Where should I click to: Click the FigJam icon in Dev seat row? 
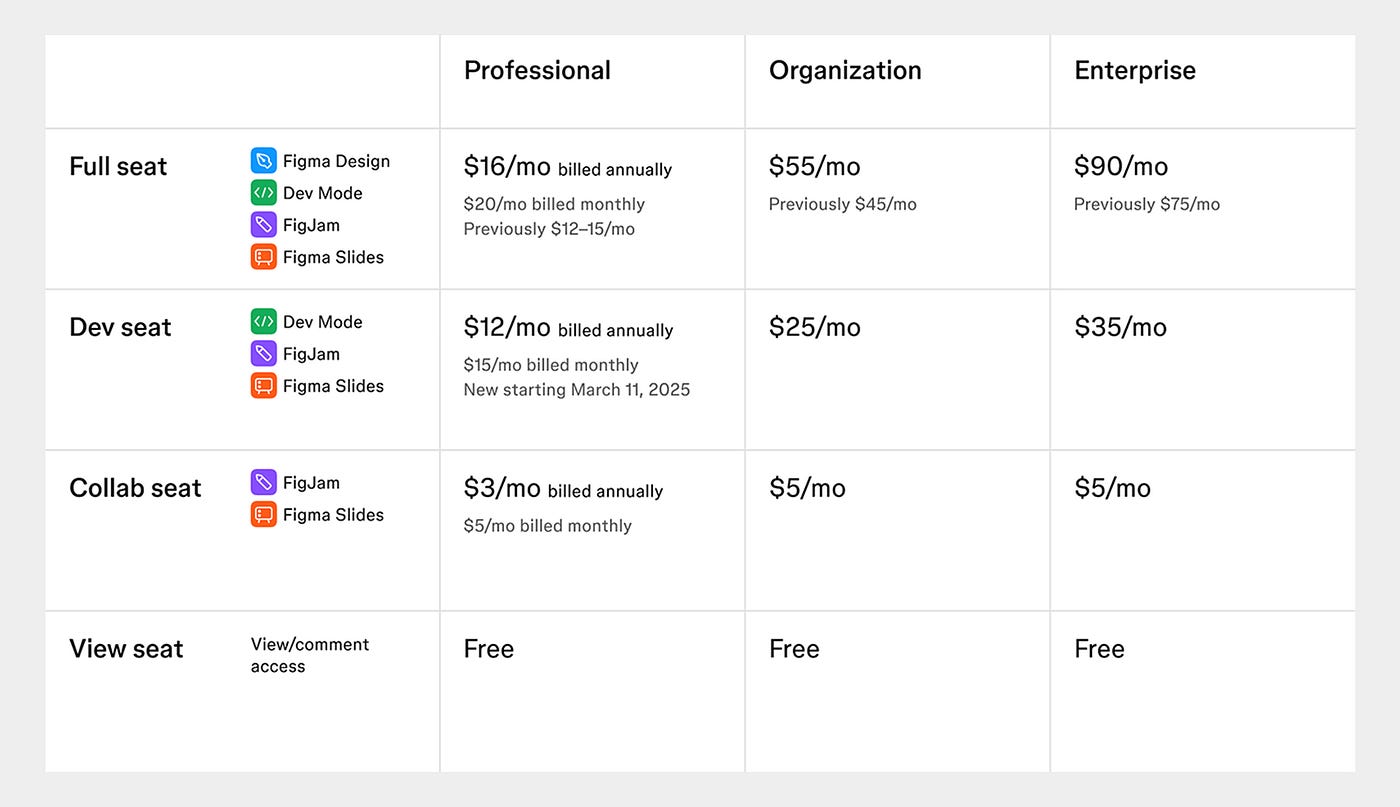point(263,354)
